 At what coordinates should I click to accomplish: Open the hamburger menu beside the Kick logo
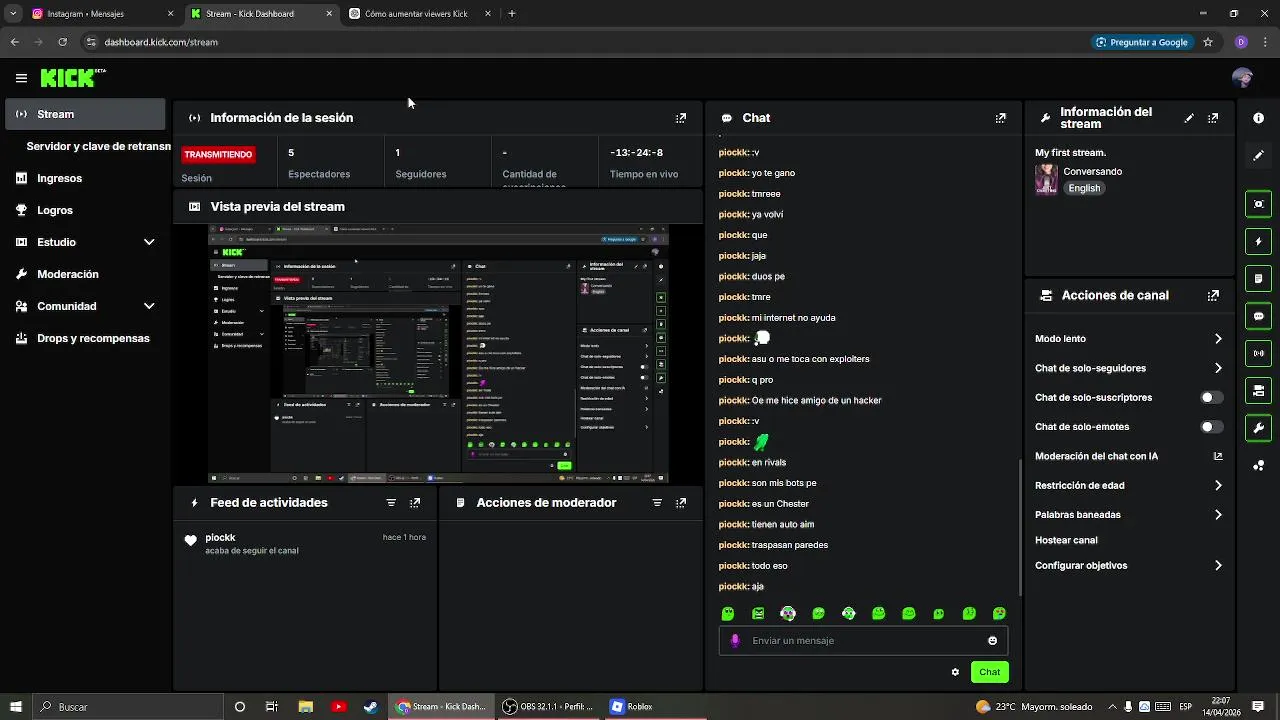pyautogui.click(x=21, y=78)
